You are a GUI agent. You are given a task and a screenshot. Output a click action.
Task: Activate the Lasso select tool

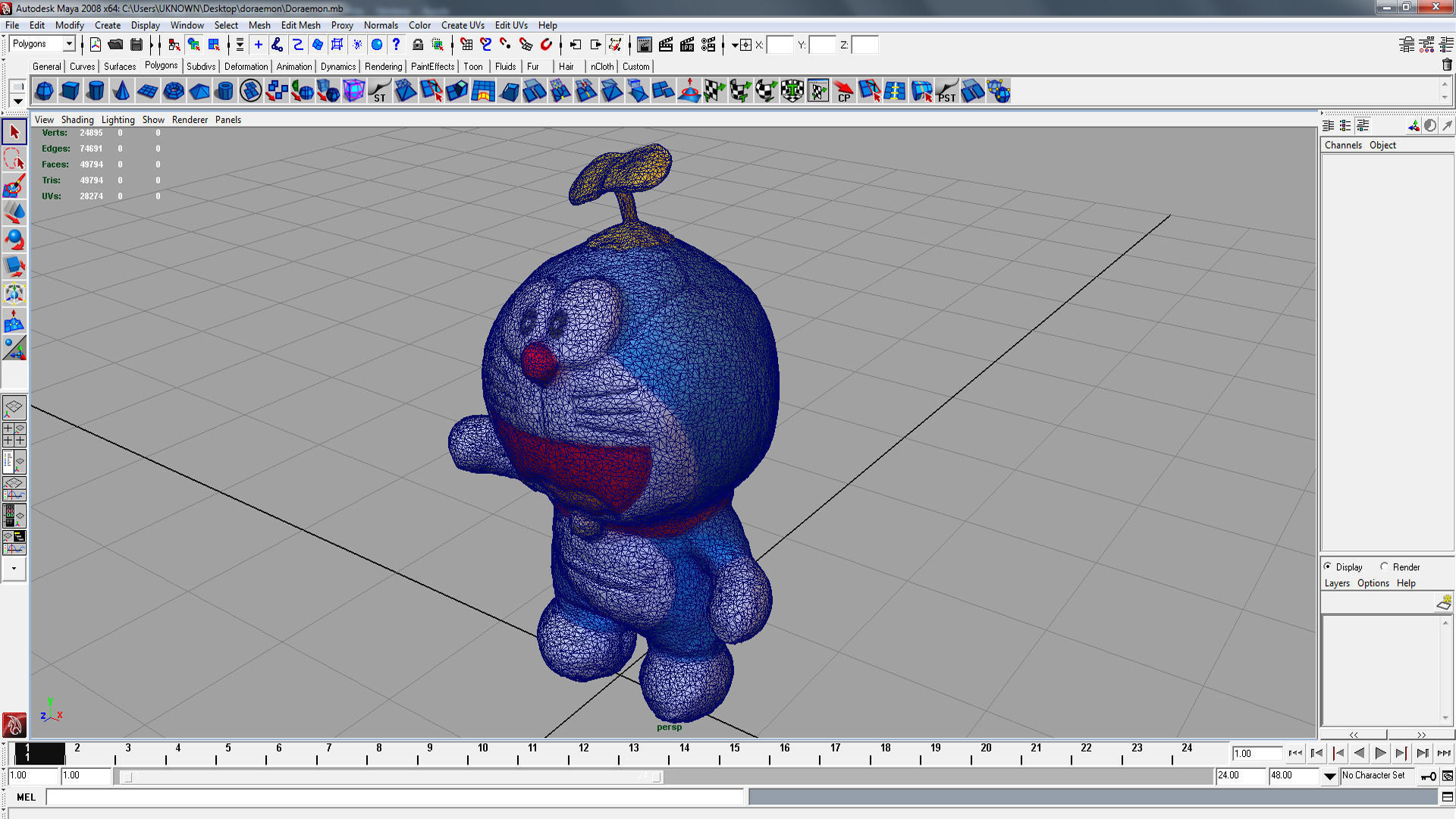[14, 159]
